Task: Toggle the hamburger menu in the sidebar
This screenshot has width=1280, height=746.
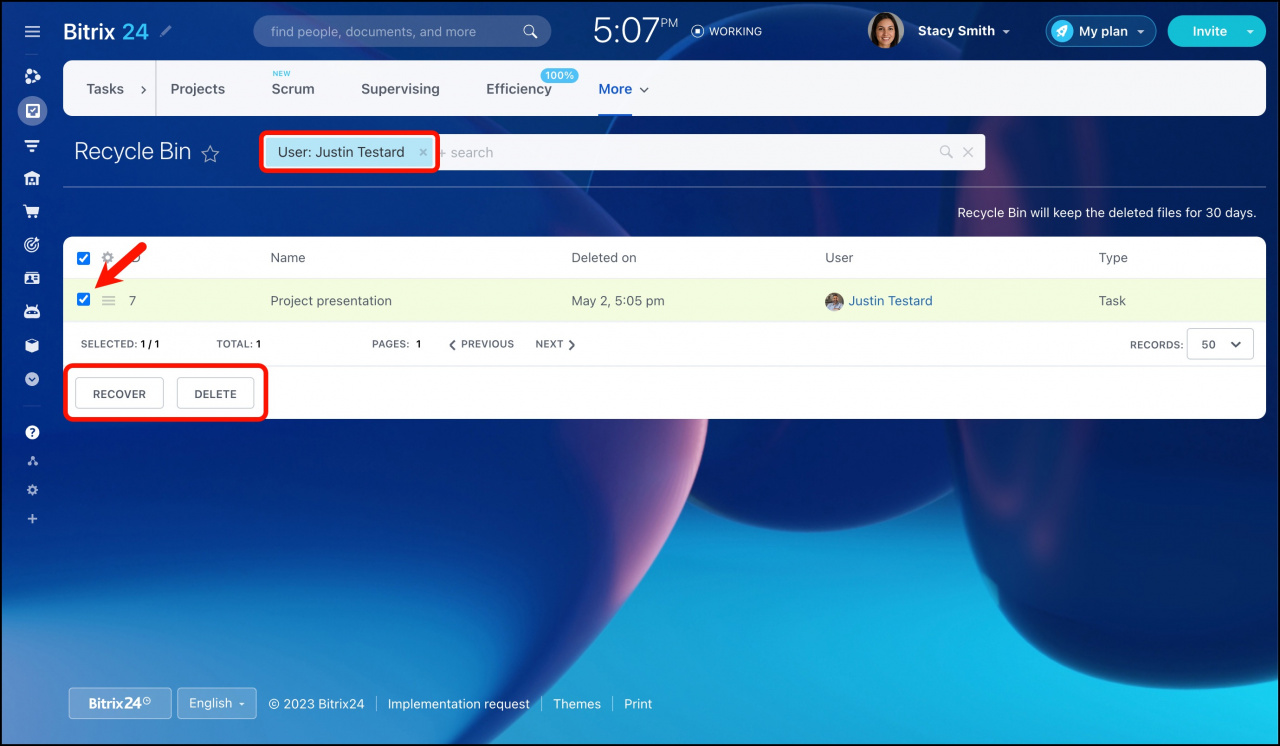Action: 32,32
